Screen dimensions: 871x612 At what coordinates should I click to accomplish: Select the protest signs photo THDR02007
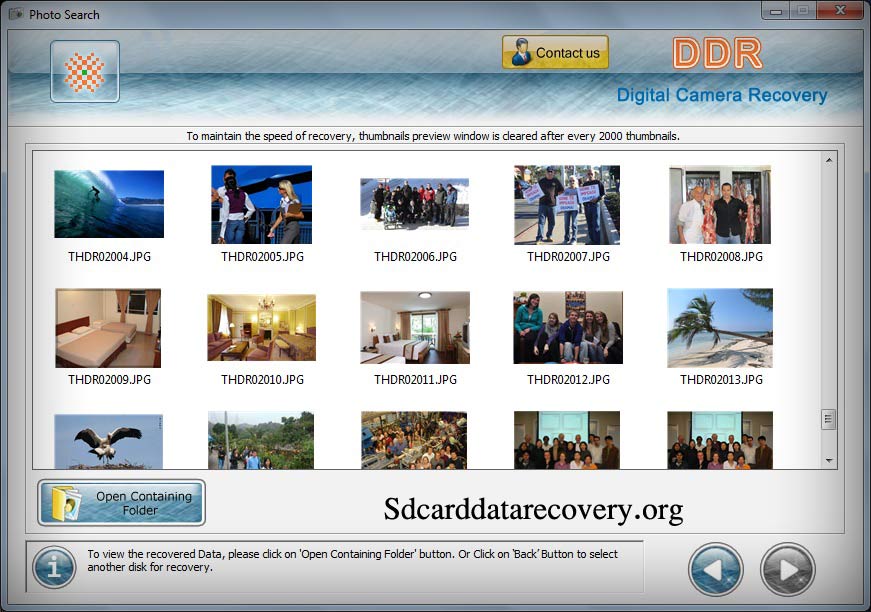[x=567, y=204]
